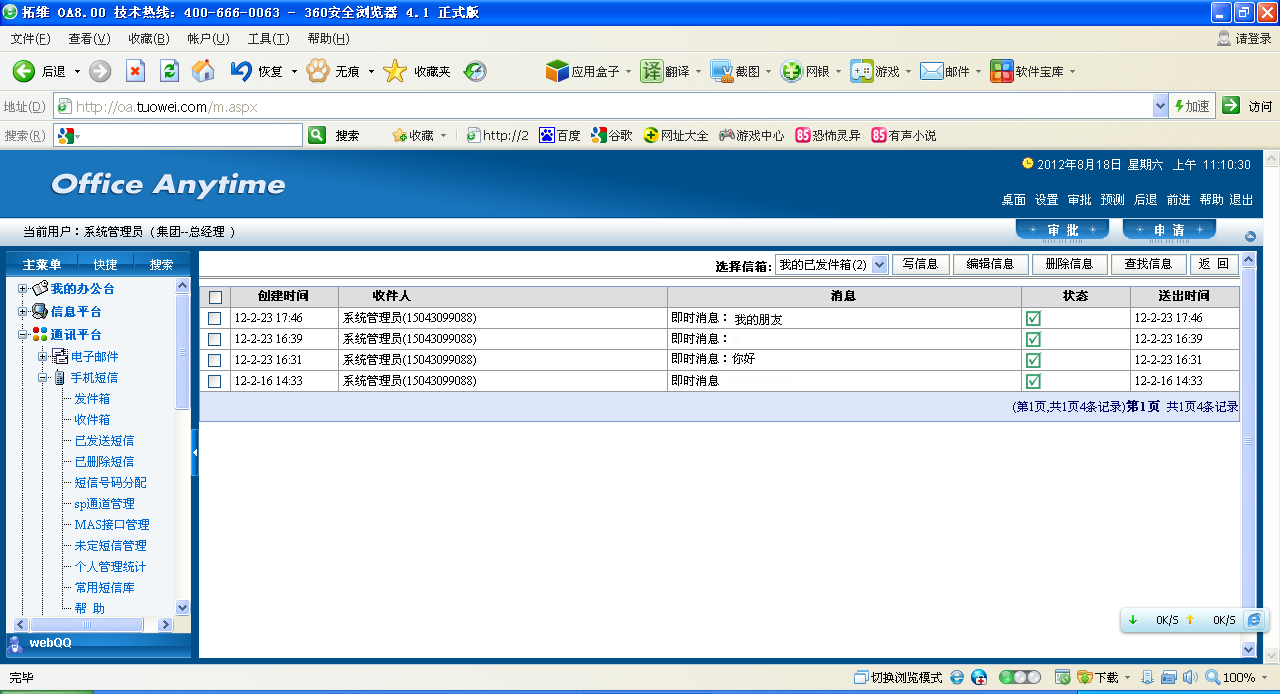The image size is (1280, 694).
Task: Click the 翻译 translate toolbar icon
Action: pos(652,71)
